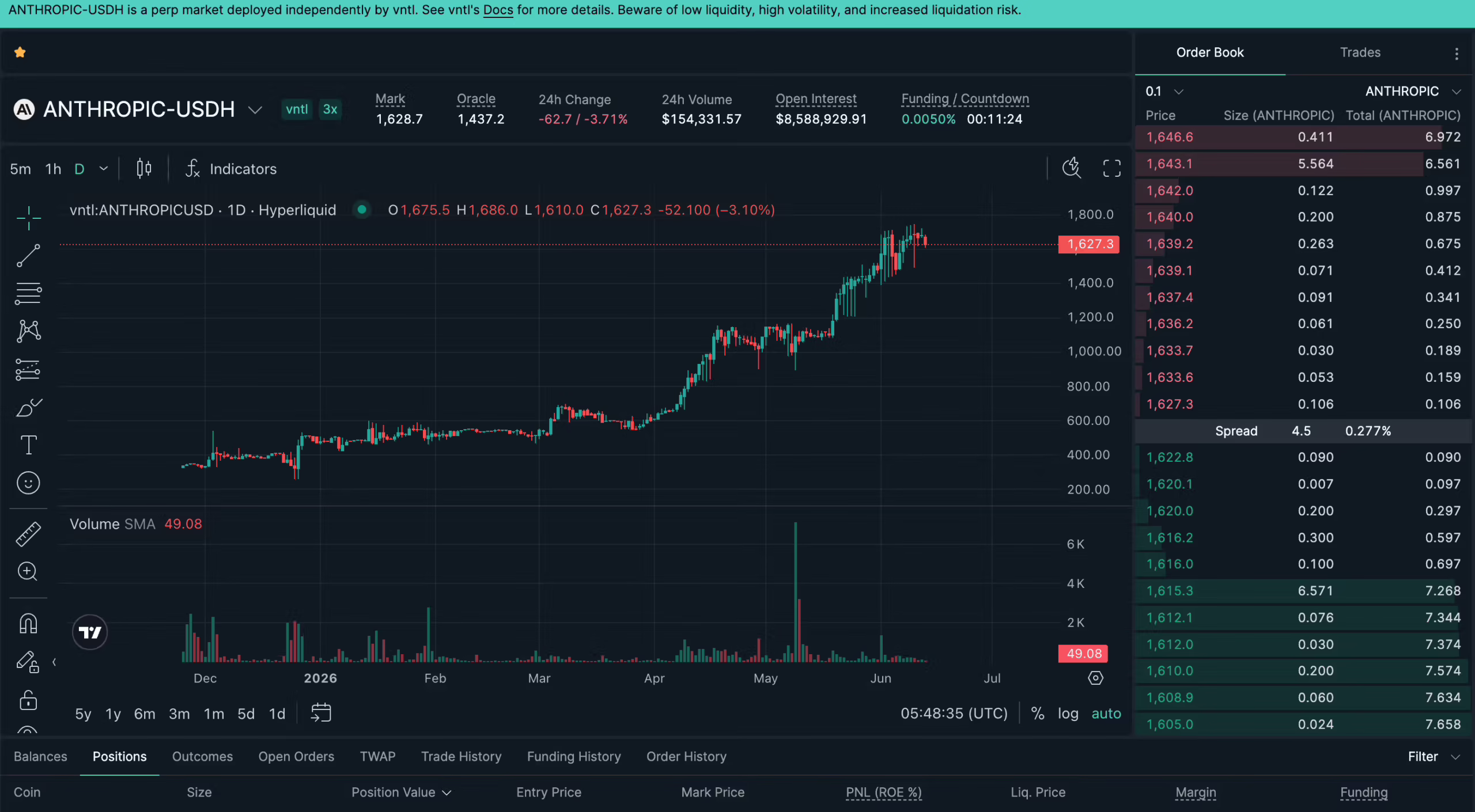Open the Fibonacci retracement tool
Viewport: 1475px width, 812px height.
pos(28,293)
